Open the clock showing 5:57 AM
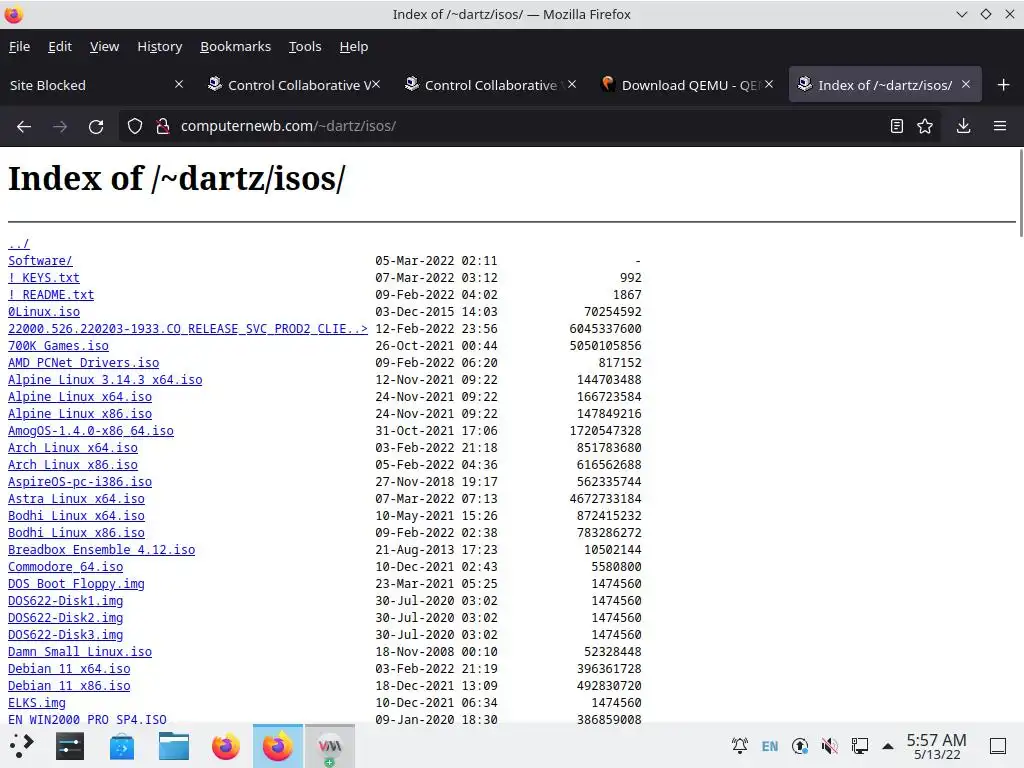The image size is (1024, 768). tap(936, 746)
